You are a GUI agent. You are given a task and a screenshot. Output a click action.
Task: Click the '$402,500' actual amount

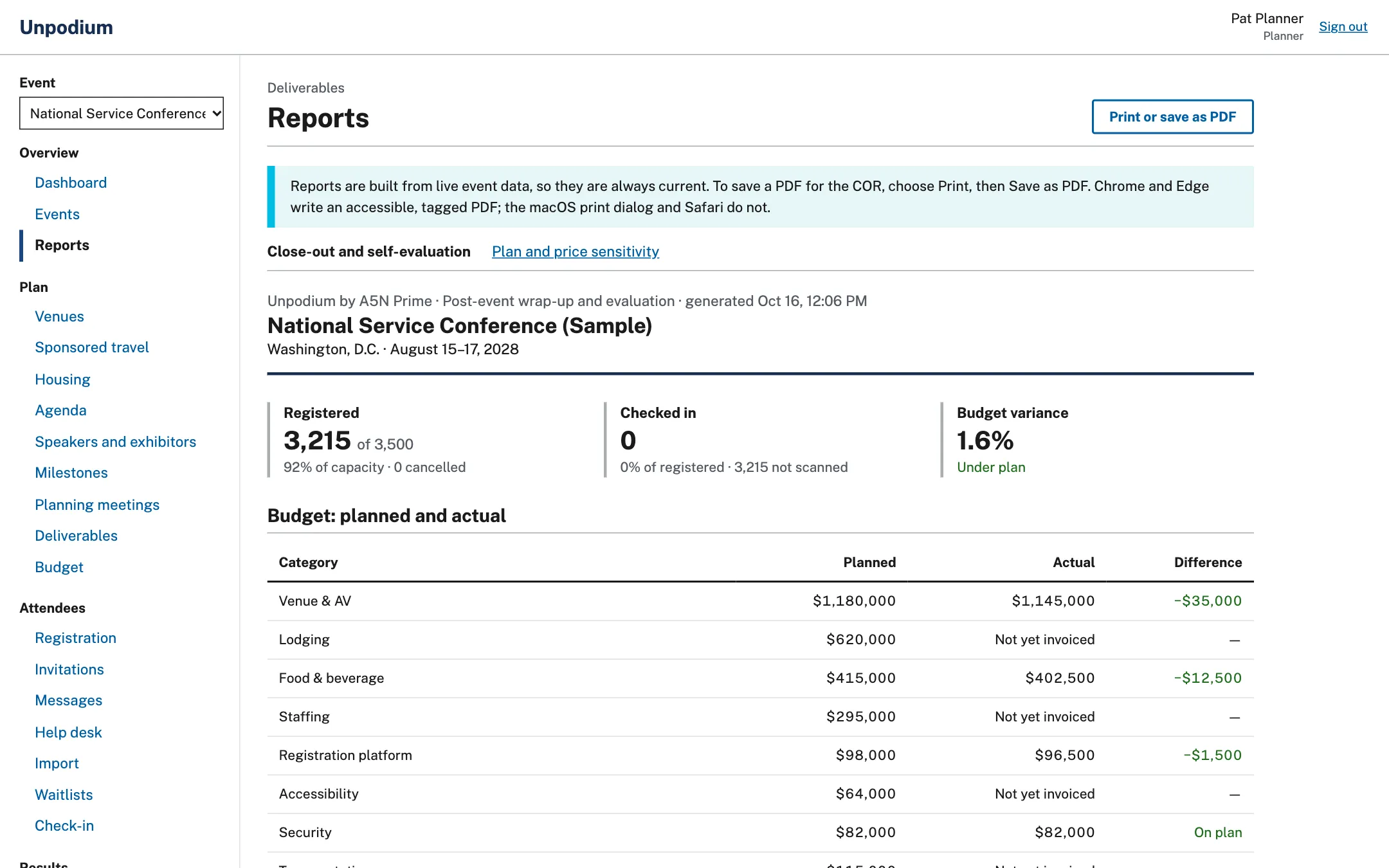pyautogui.click(x=1060, y=678)
